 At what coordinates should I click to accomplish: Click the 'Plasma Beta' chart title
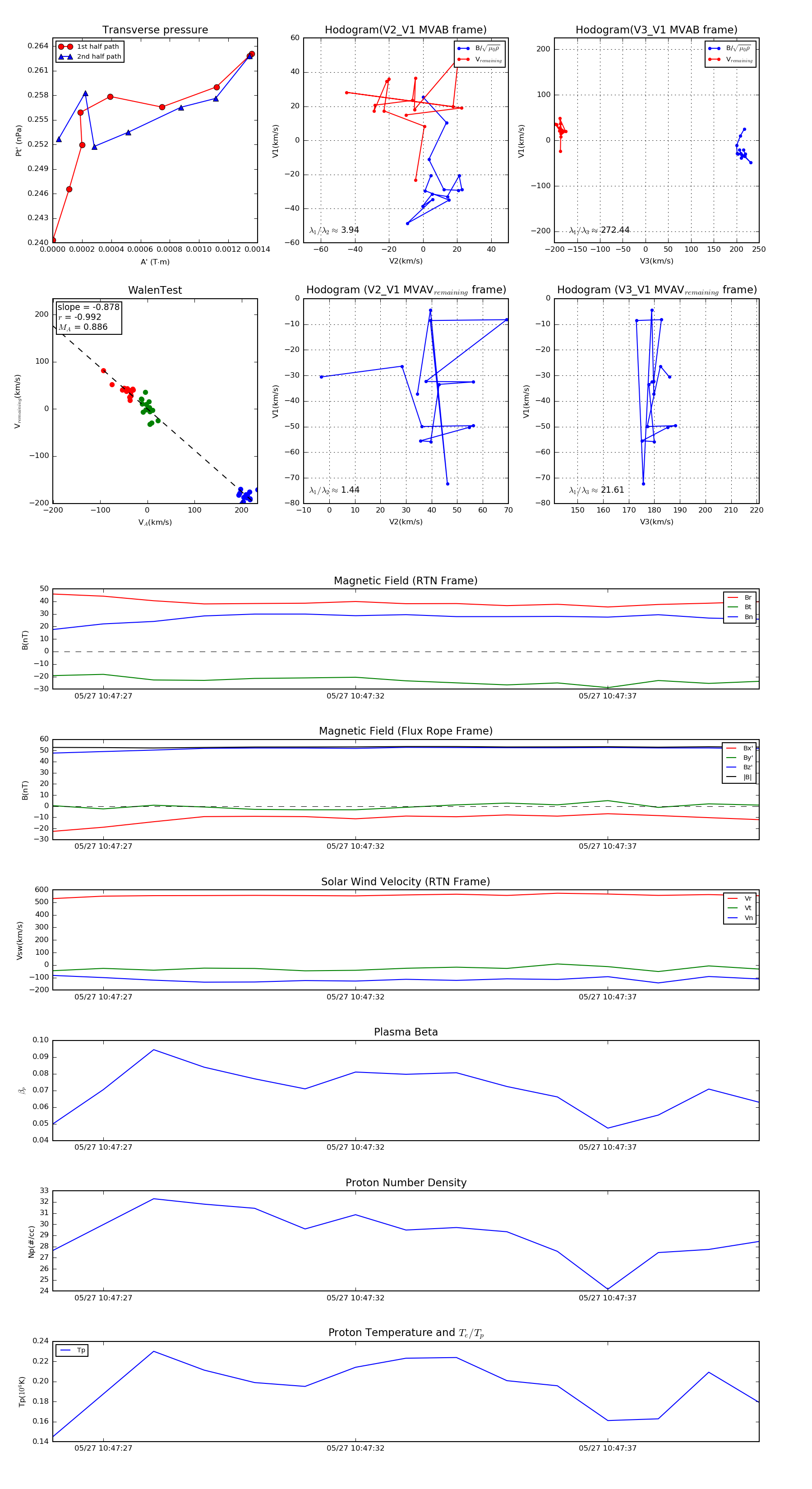406,1032
